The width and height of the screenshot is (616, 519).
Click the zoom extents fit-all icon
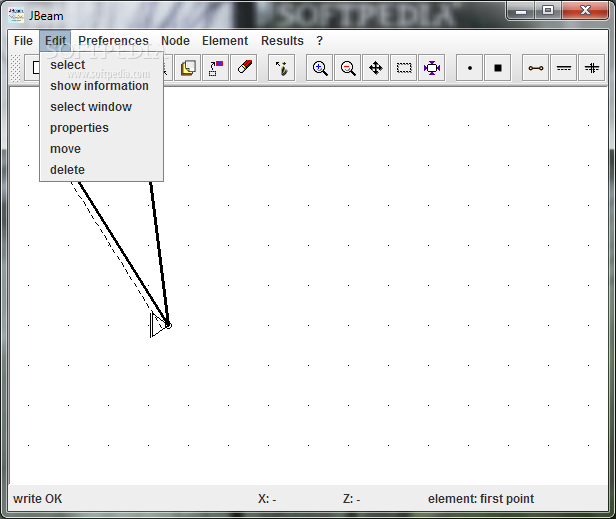(432, 68)
